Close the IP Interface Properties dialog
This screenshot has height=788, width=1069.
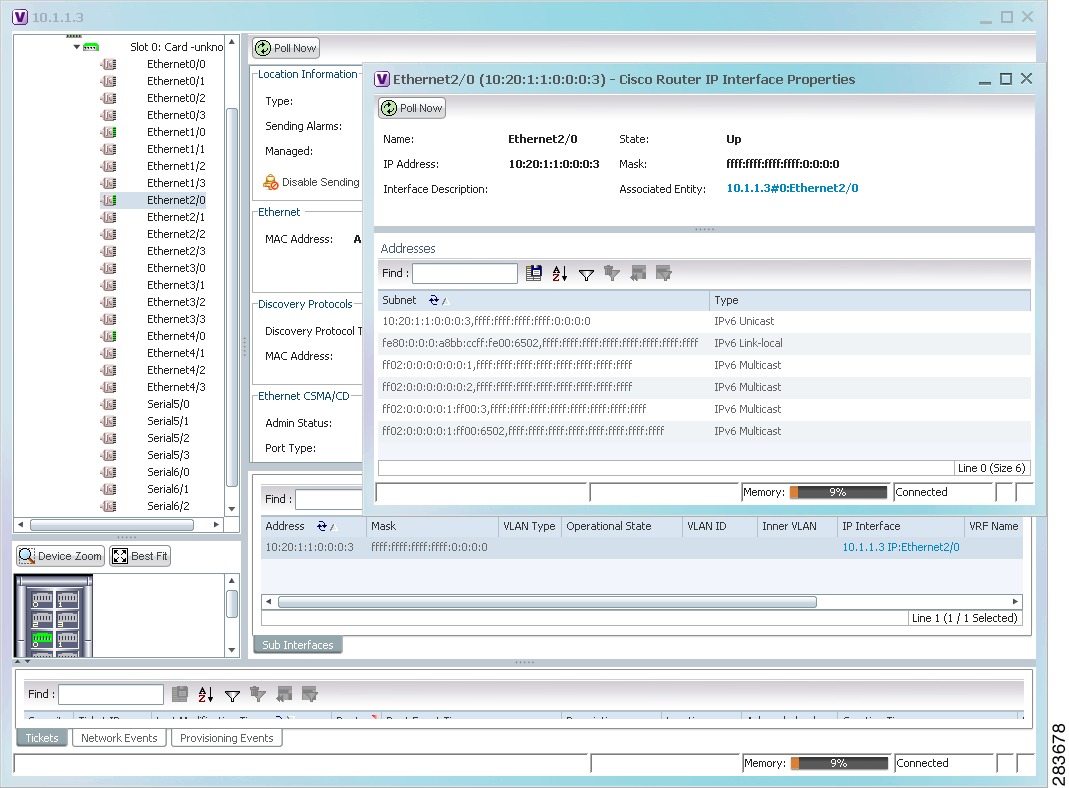(1027, 79)
